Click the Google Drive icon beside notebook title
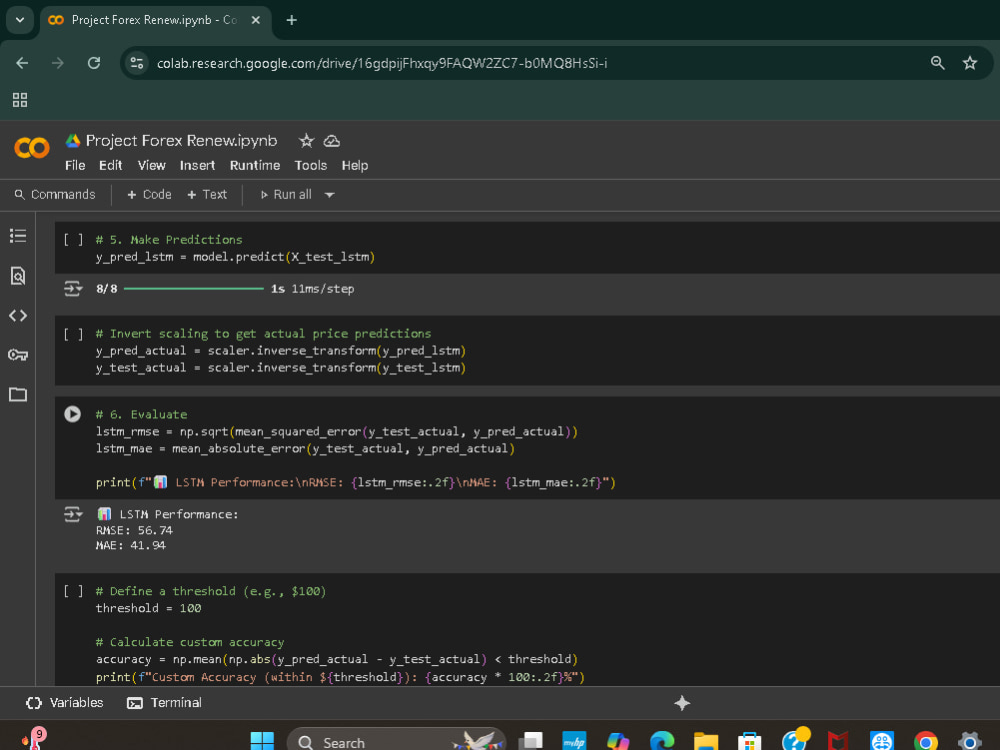 tap(73, 141)
